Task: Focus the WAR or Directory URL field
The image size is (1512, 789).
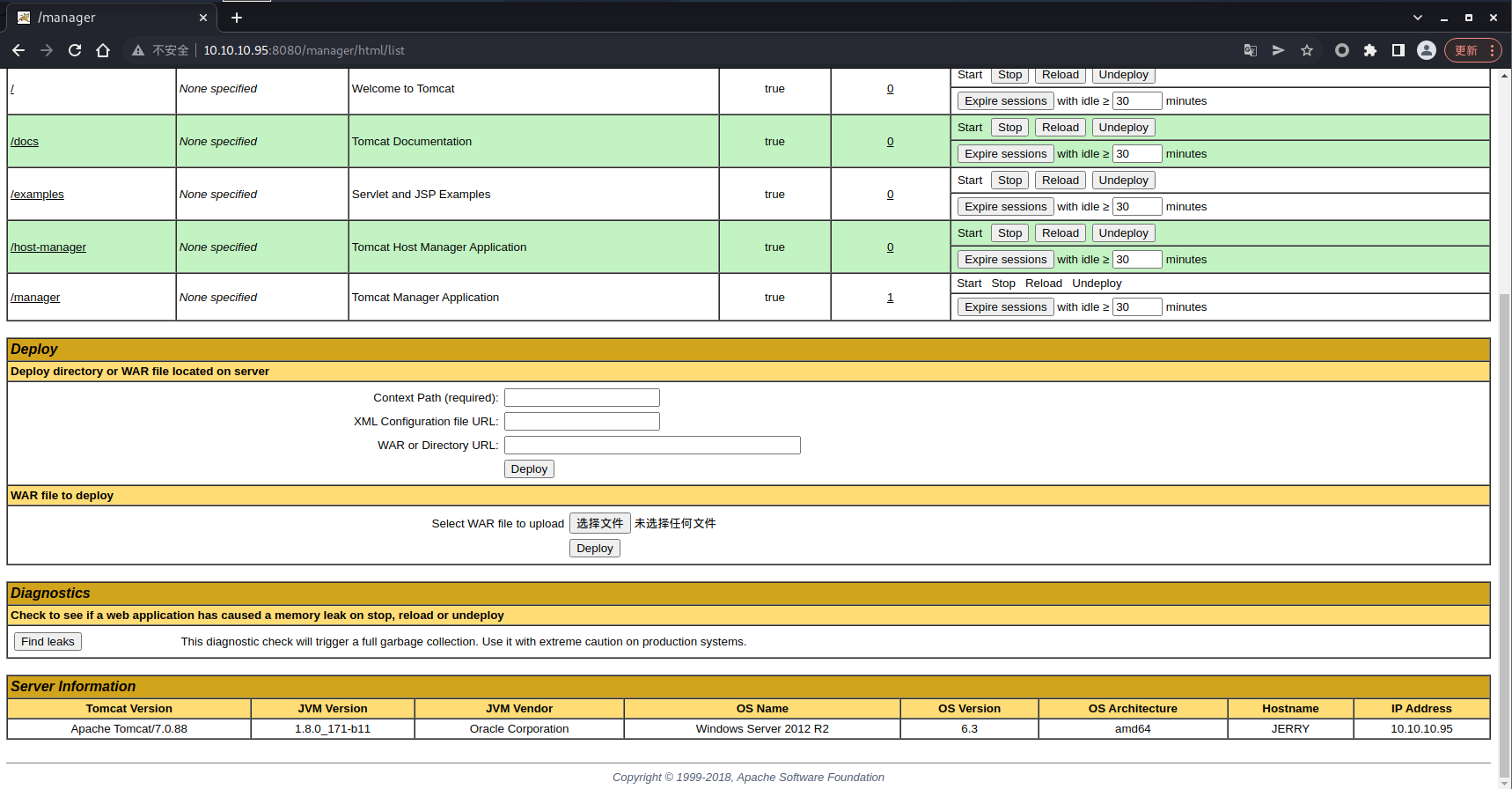Action: (652, 446)
